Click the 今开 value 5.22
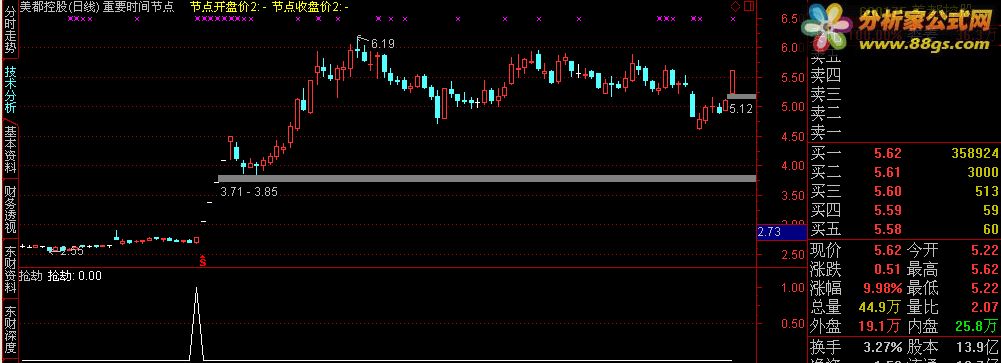 pos(984,249)
